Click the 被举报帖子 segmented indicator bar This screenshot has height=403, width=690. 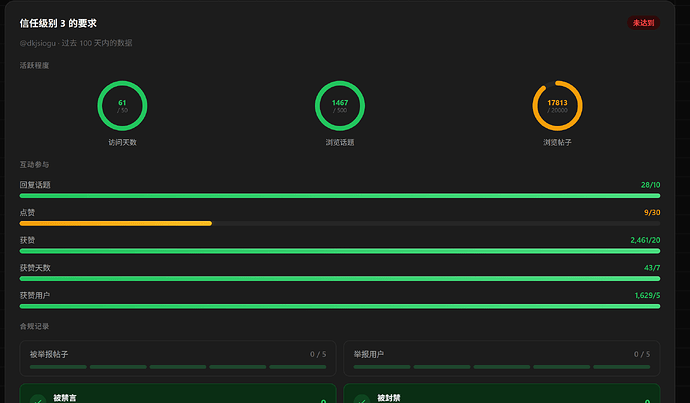tap(178, 367)
